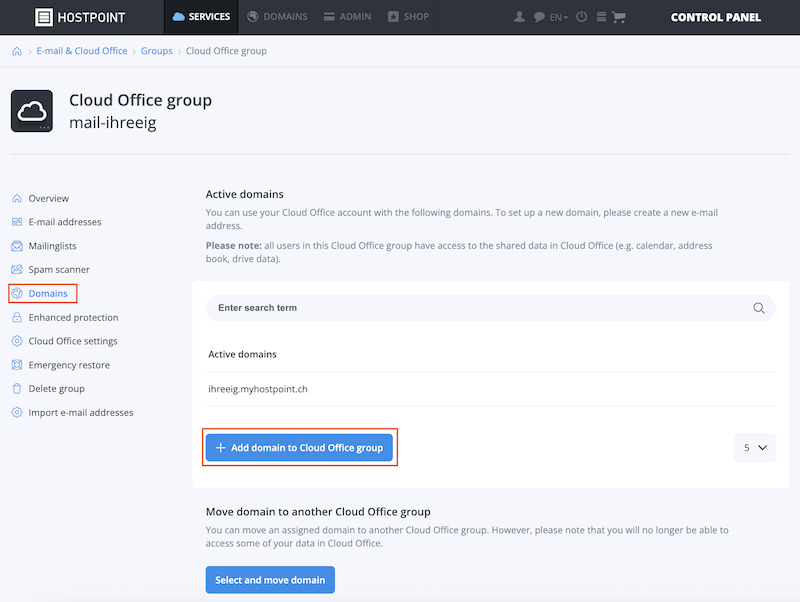Screen dimensions: 800x602
Task: Open the shopping cart icon
Action: coord(618,17)
